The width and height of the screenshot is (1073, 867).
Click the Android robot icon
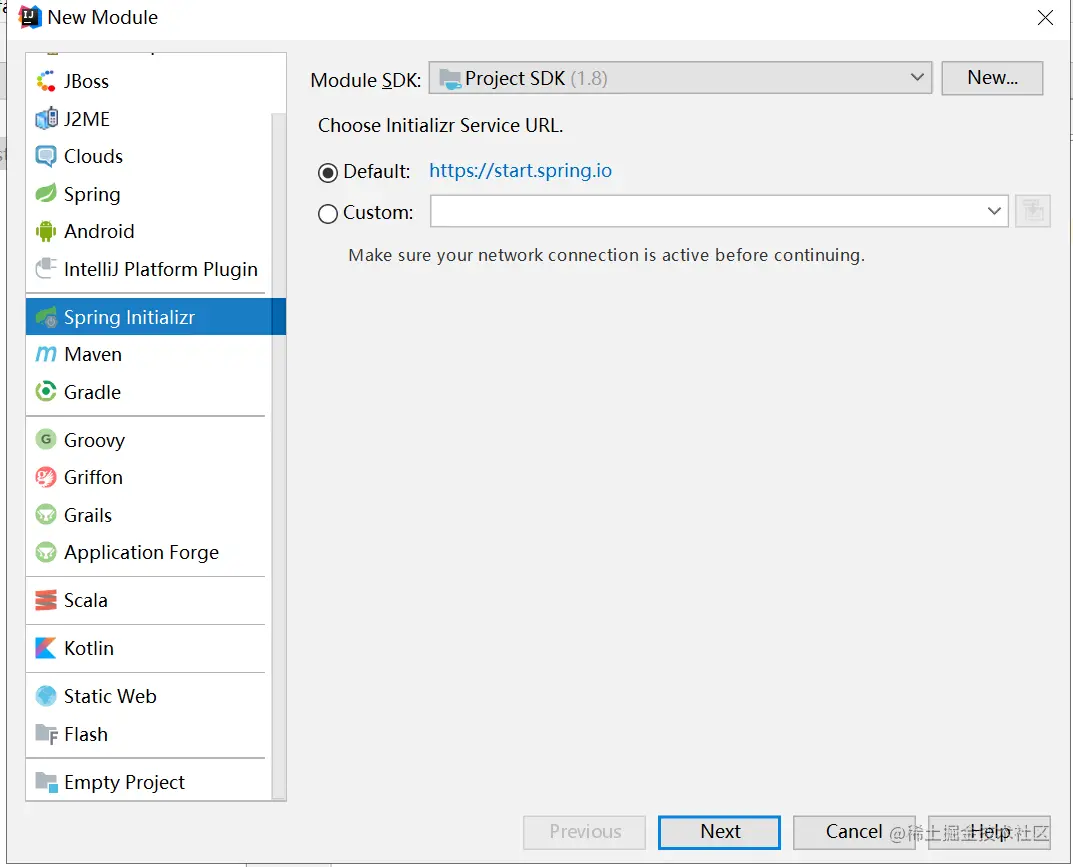click(46, 231)
